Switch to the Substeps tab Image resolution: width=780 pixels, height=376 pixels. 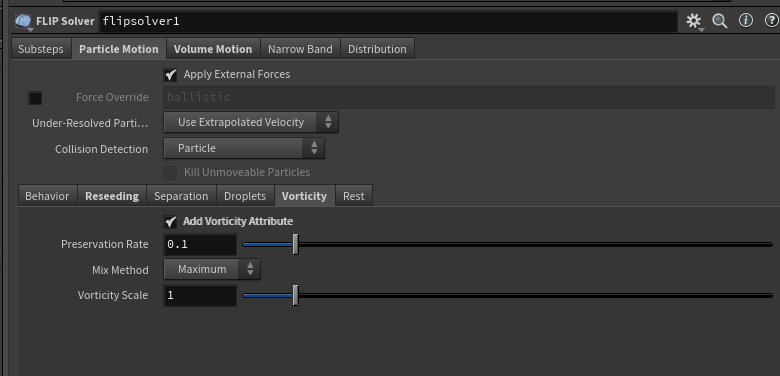coord(41,49)
